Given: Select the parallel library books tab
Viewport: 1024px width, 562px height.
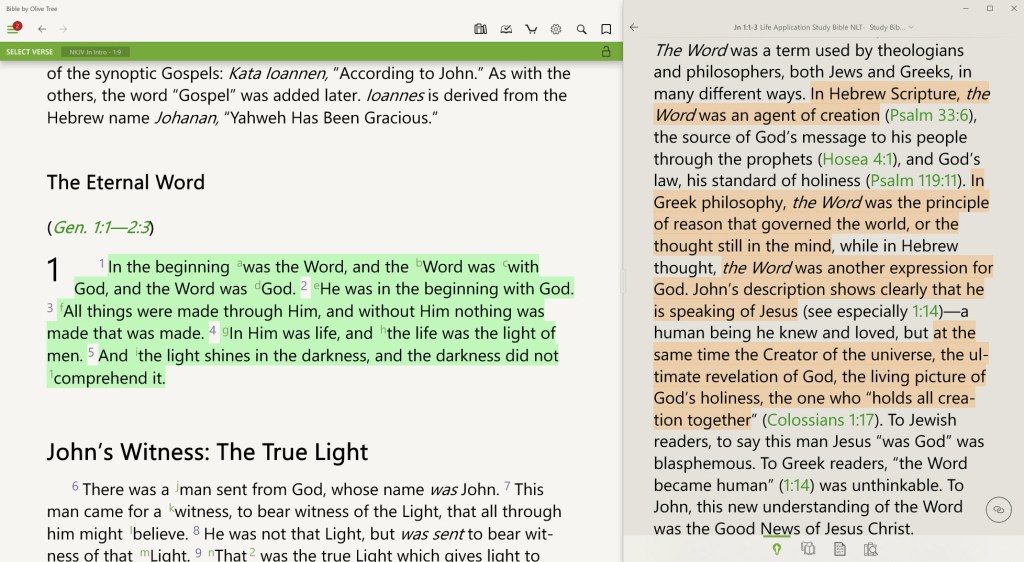Looking at the screenshot, I should tap(808, 549).
